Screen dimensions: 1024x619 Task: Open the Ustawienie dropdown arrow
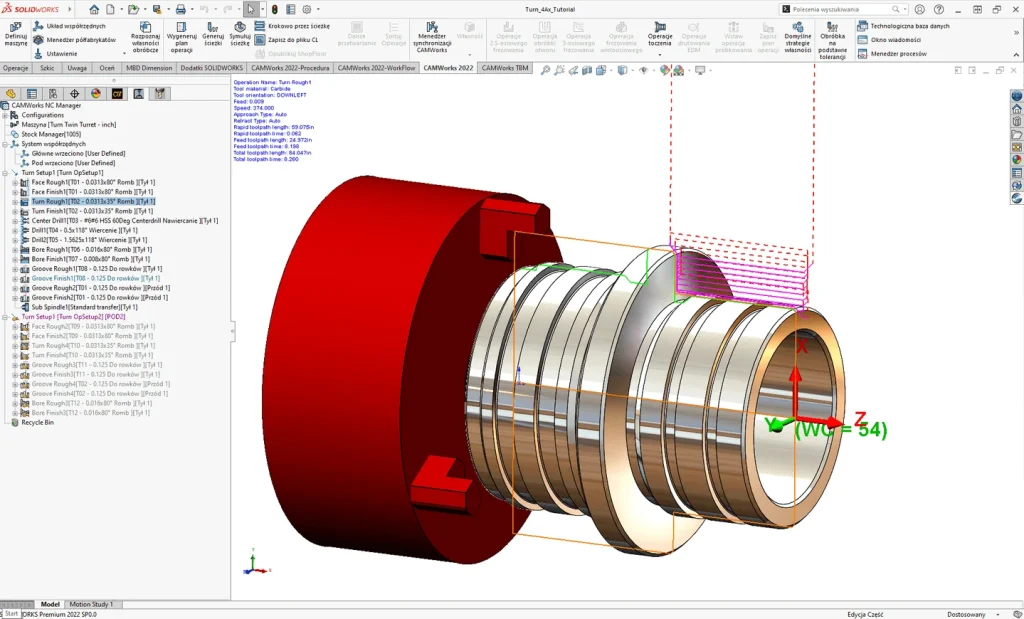[x=124, y=54]
